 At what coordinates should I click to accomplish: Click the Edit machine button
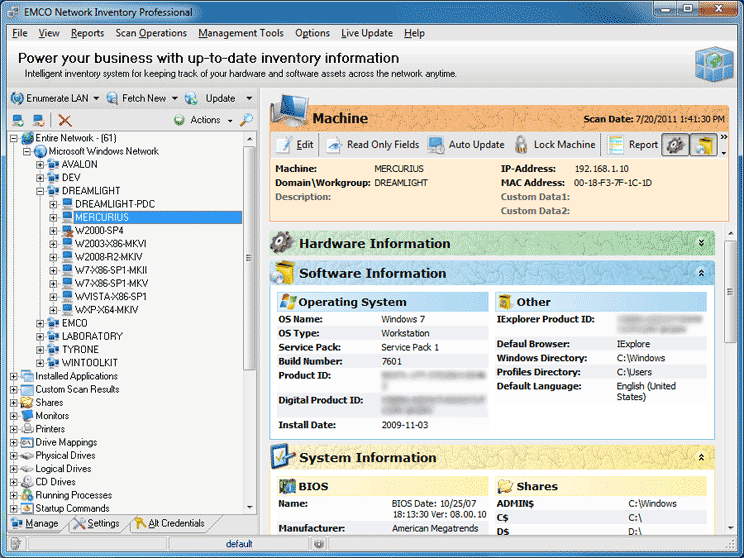pos(295,145)
